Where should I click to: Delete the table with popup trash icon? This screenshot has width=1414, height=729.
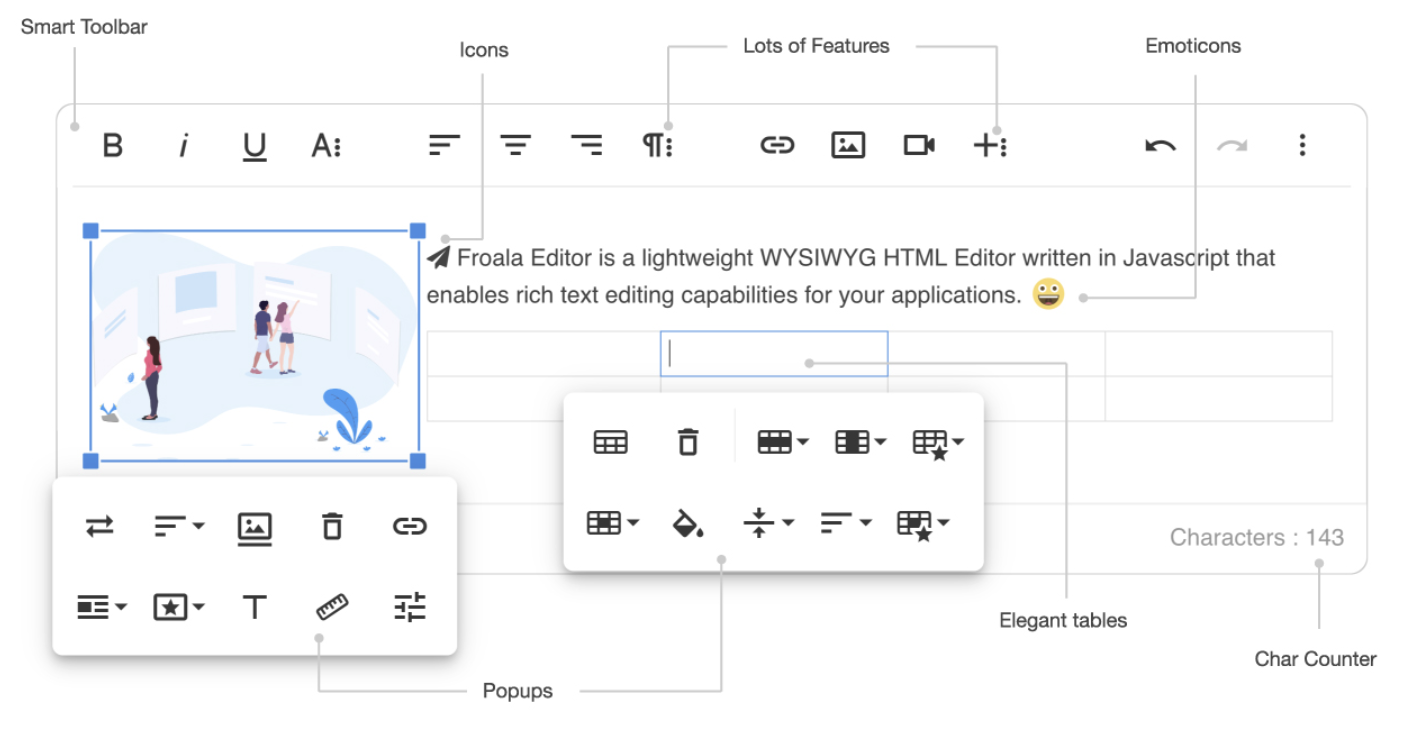coord(688,441)
